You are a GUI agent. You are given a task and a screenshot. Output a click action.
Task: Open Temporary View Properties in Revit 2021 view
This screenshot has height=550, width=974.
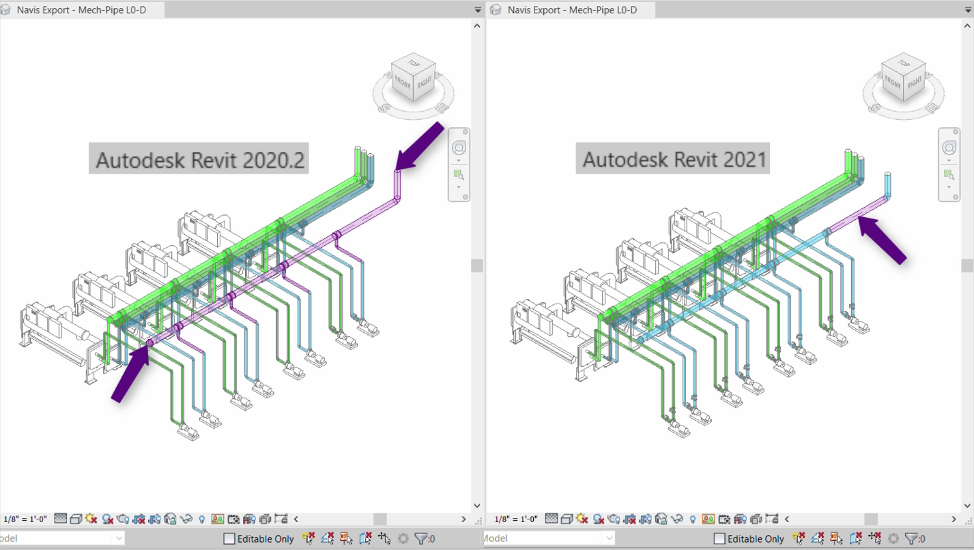coord(724,518)
